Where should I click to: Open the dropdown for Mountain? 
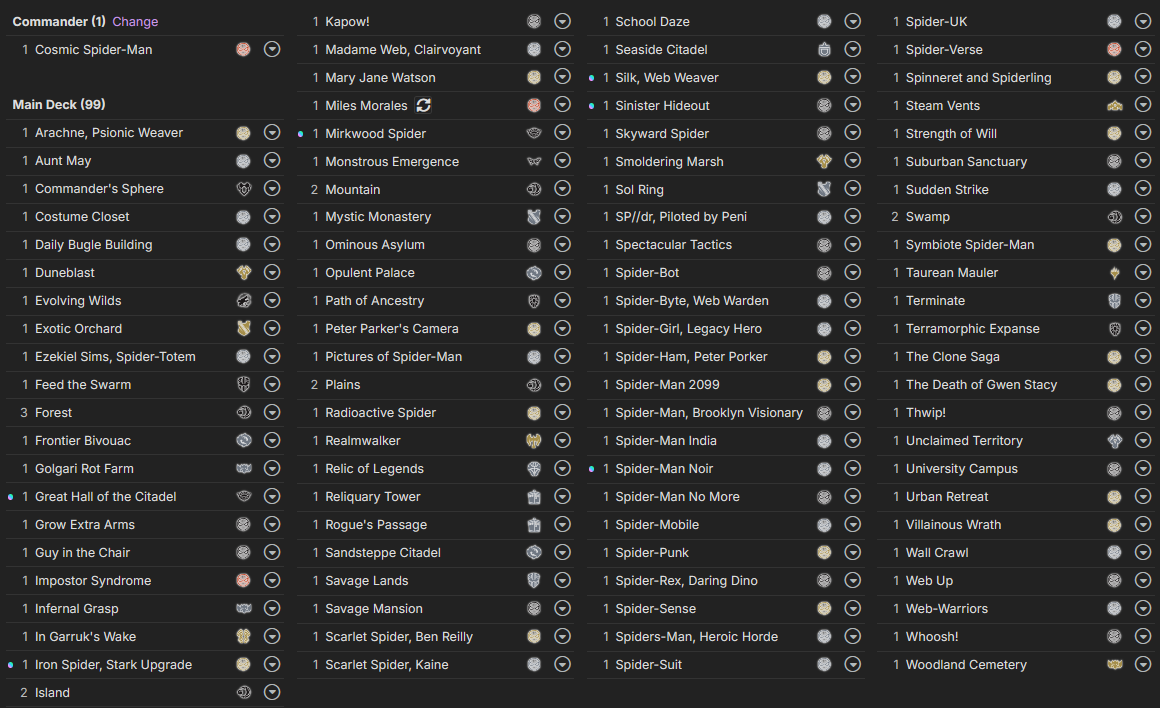[563, 189]
